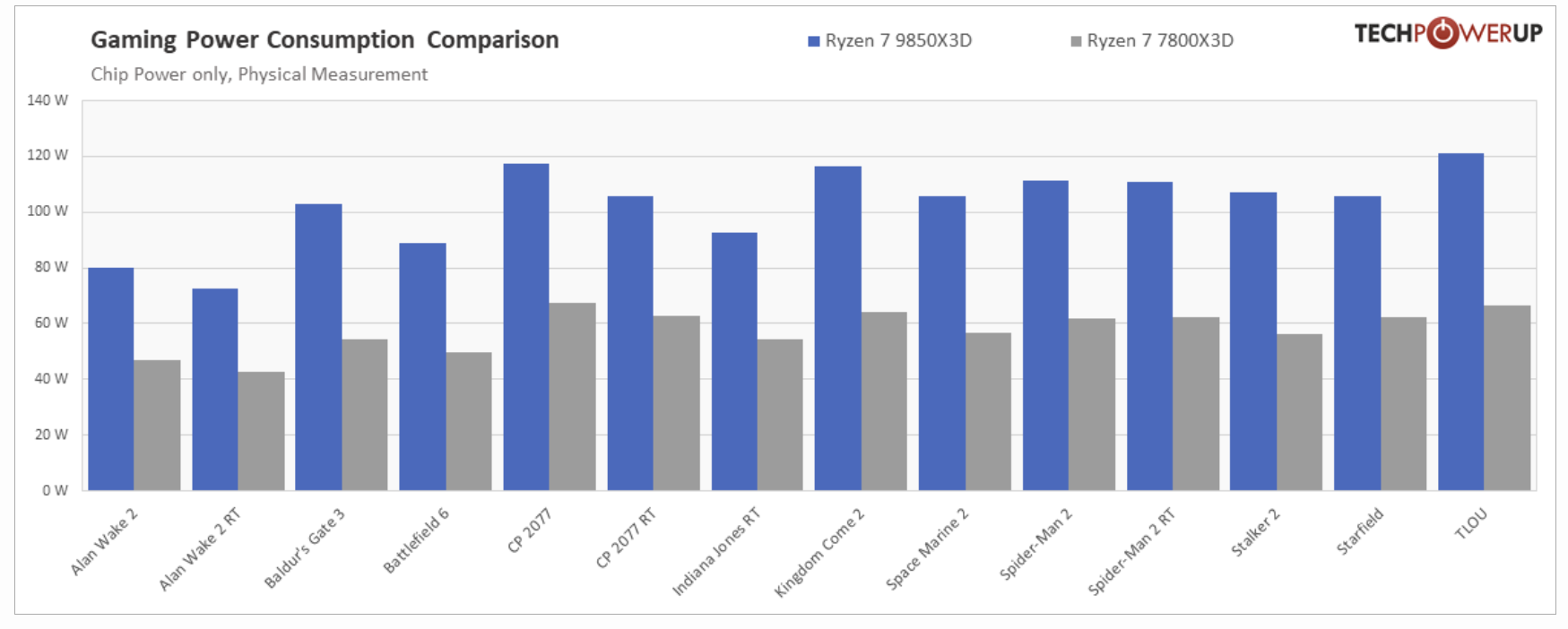
Task: Click the TechPowerUp logo
Action: coord(1448,33)
